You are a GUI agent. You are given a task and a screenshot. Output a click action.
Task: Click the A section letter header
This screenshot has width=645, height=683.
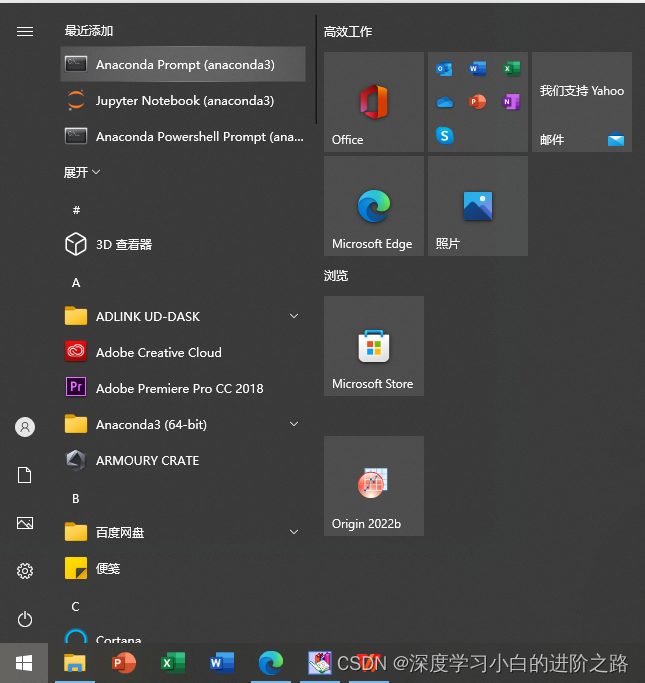[x=76, y=283]
